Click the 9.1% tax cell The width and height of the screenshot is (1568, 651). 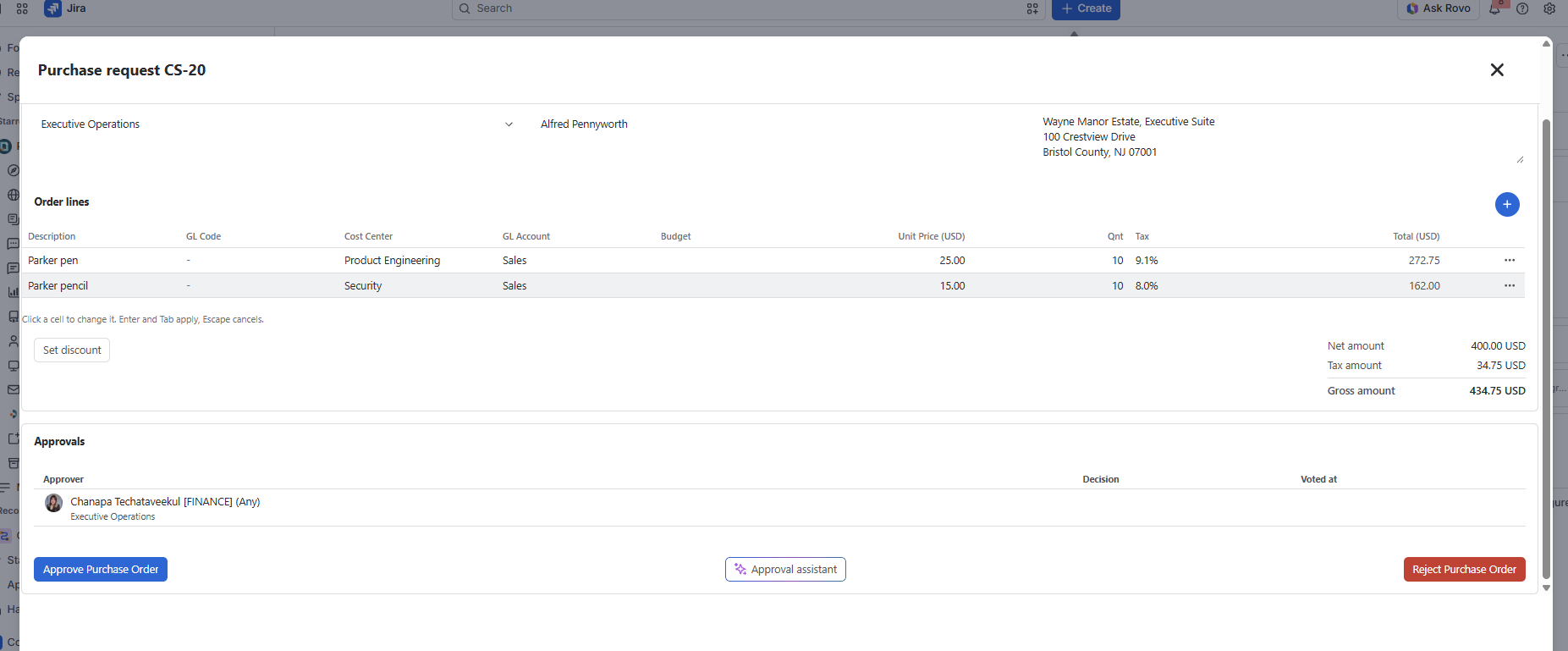coord(1147,261)
